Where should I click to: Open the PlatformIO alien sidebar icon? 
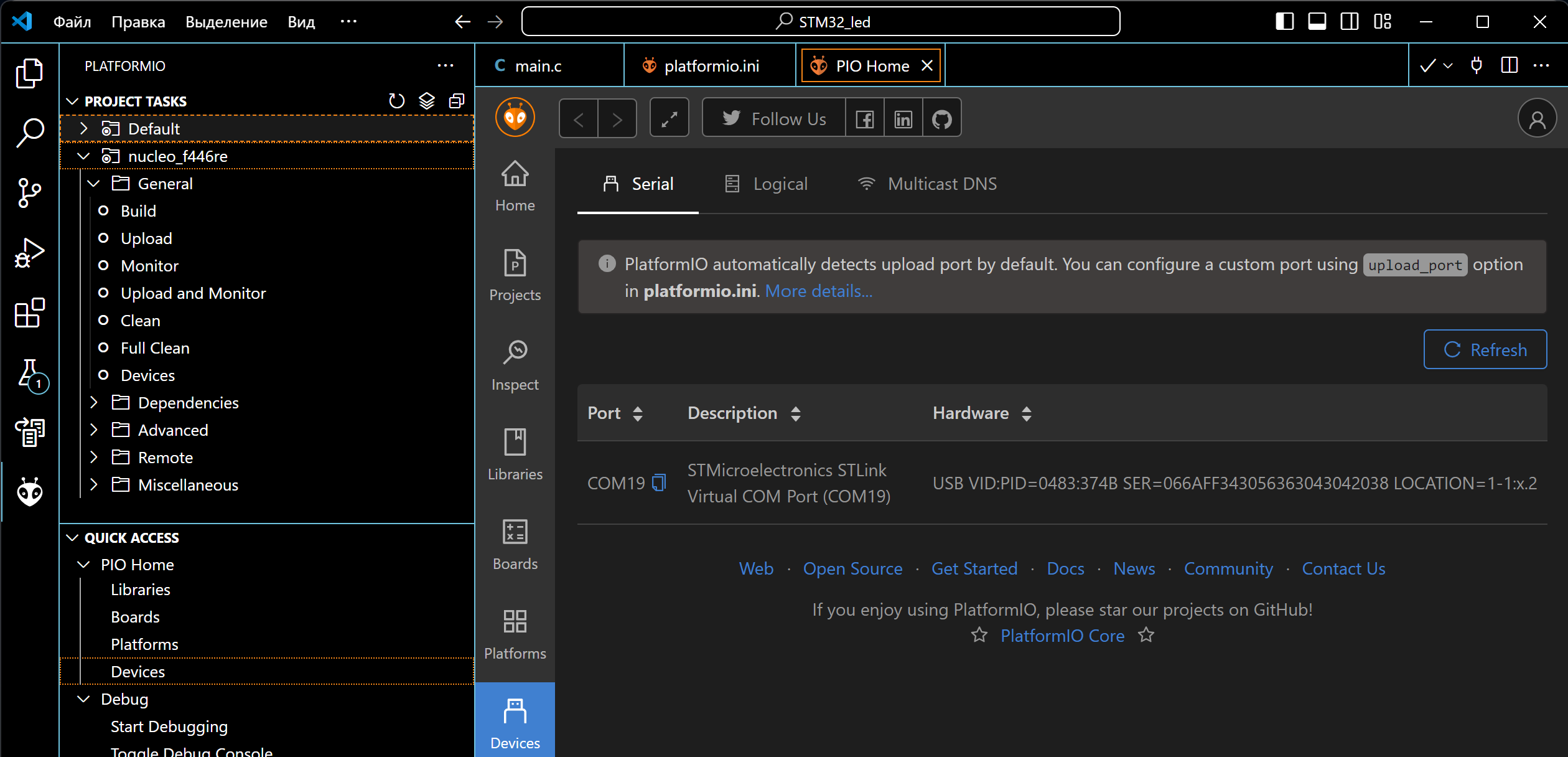tap(29, 492)
